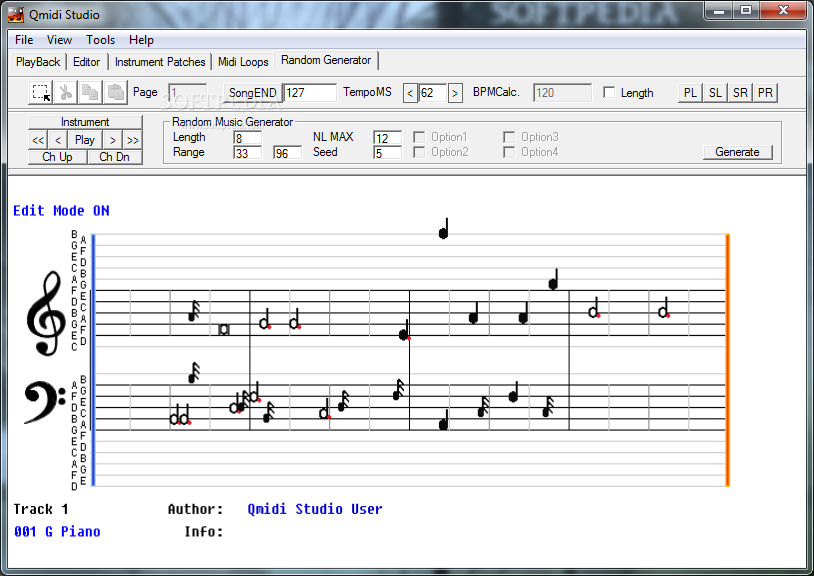Toggle the Length checkbox
Screen dimensions: 814x576
609,92
